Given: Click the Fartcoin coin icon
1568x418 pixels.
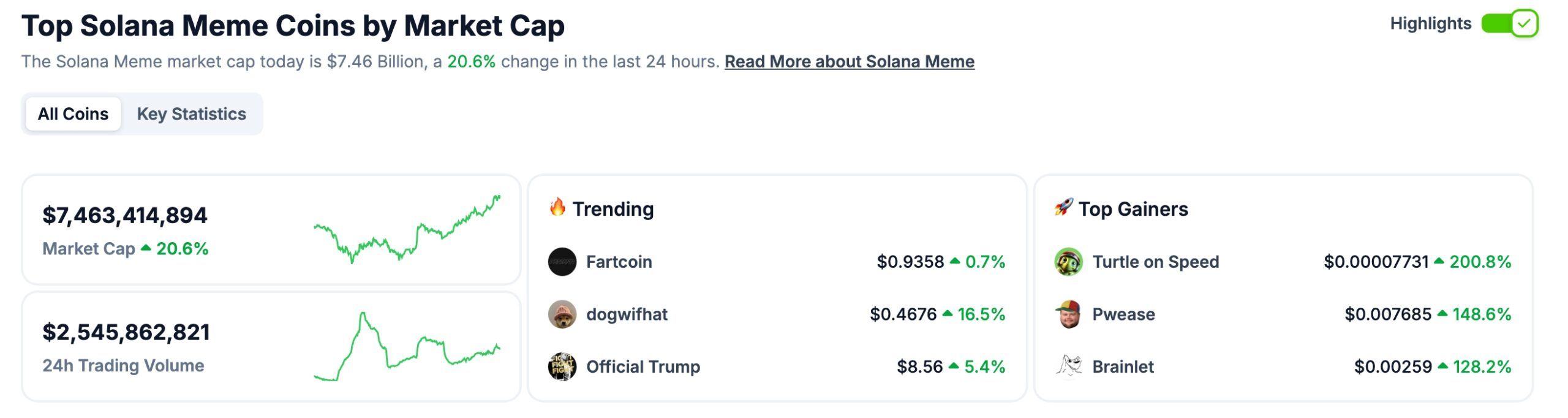Looking at the screenshot, I should point(562,262).
